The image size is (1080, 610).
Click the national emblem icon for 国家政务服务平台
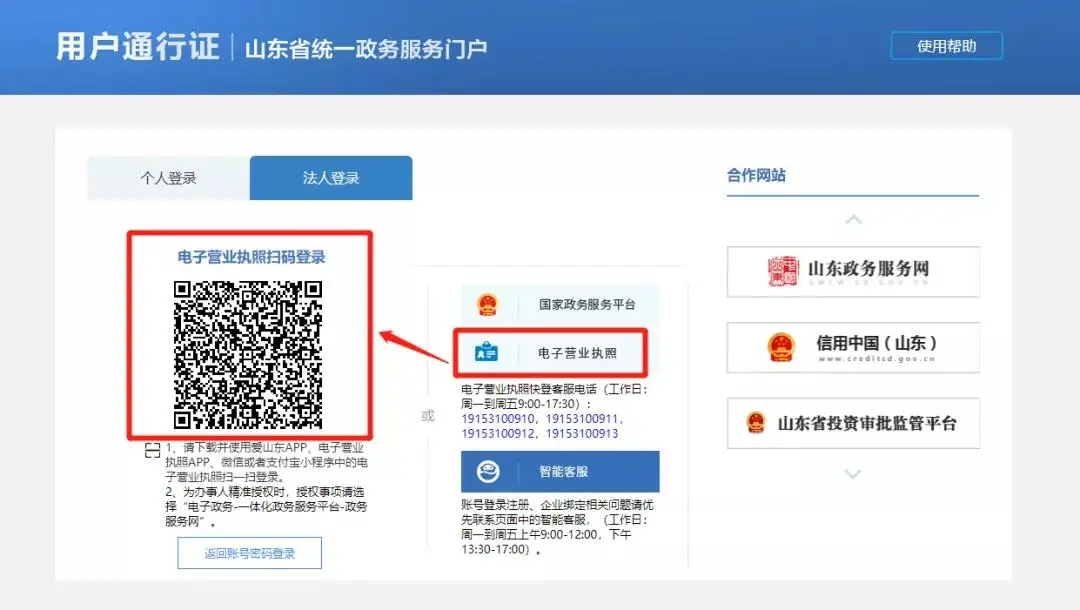[487, 304]
